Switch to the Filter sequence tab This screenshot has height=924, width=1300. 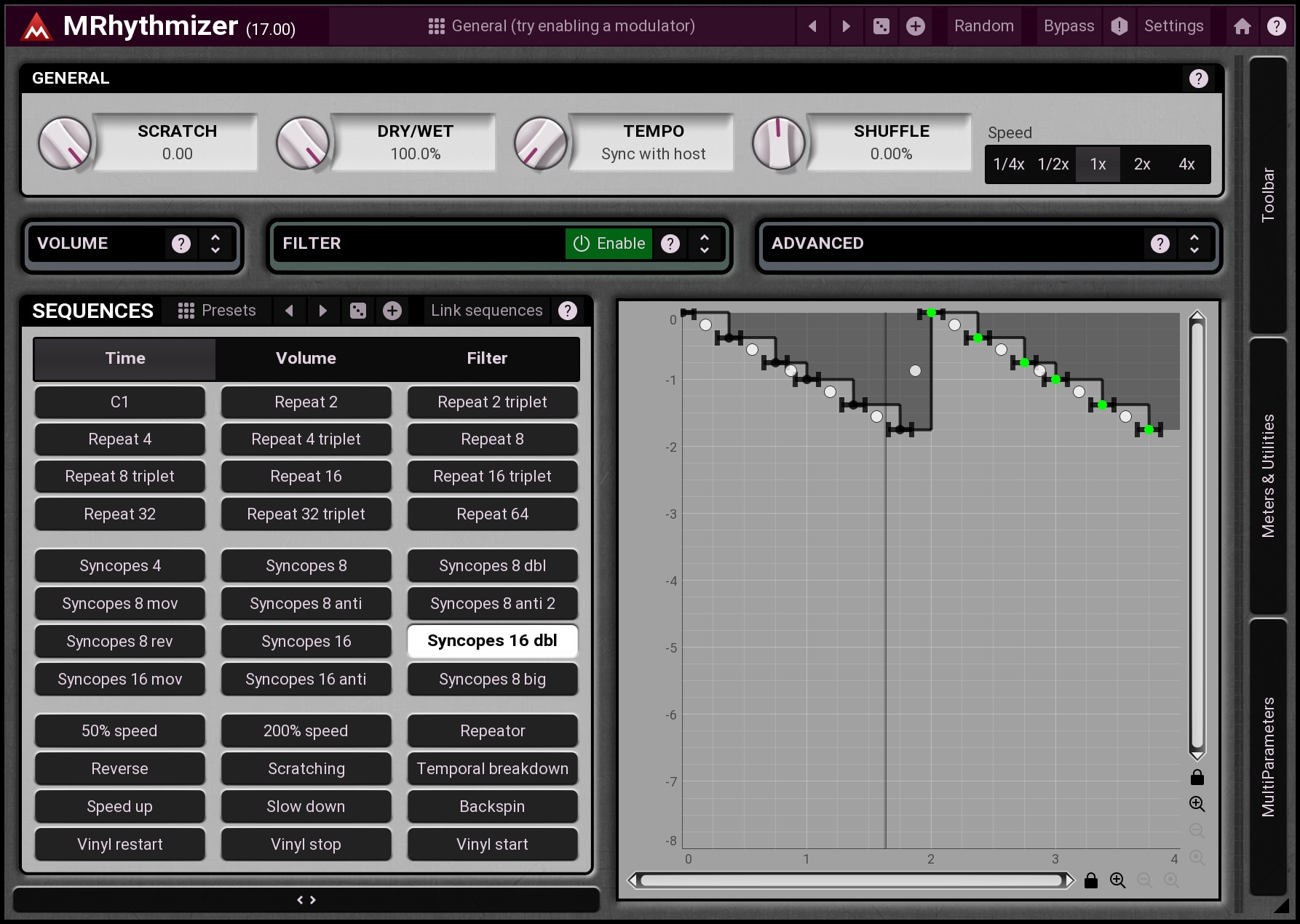[x=487, y=358]
